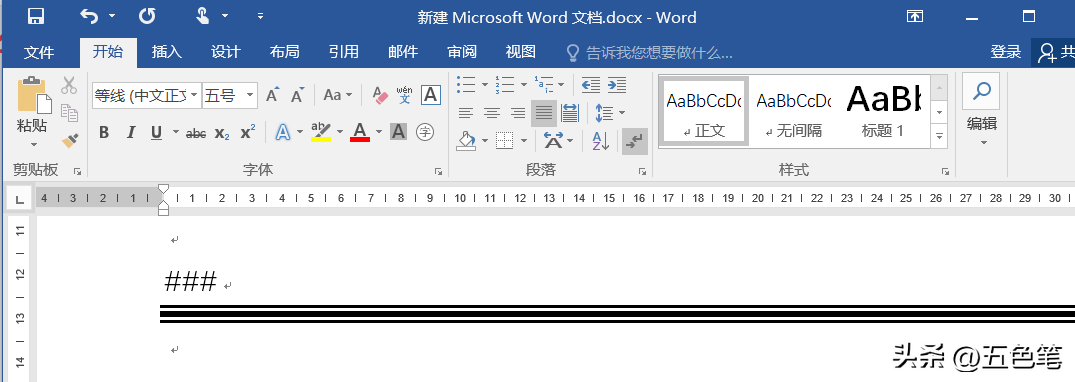
Task: Toggle bold formatting
Action: 104,132
